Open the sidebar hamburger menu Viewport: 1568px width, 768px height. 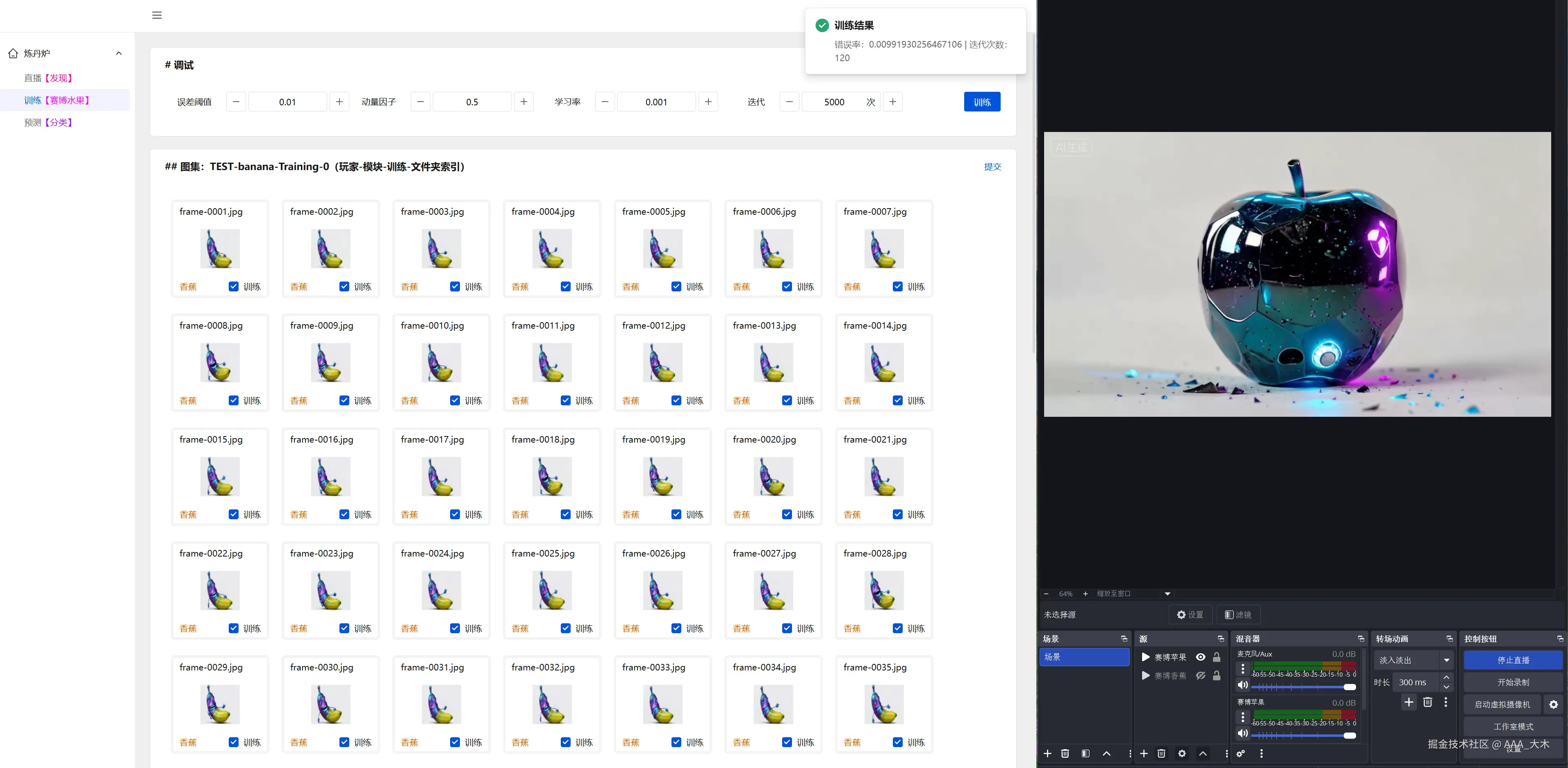157,15
